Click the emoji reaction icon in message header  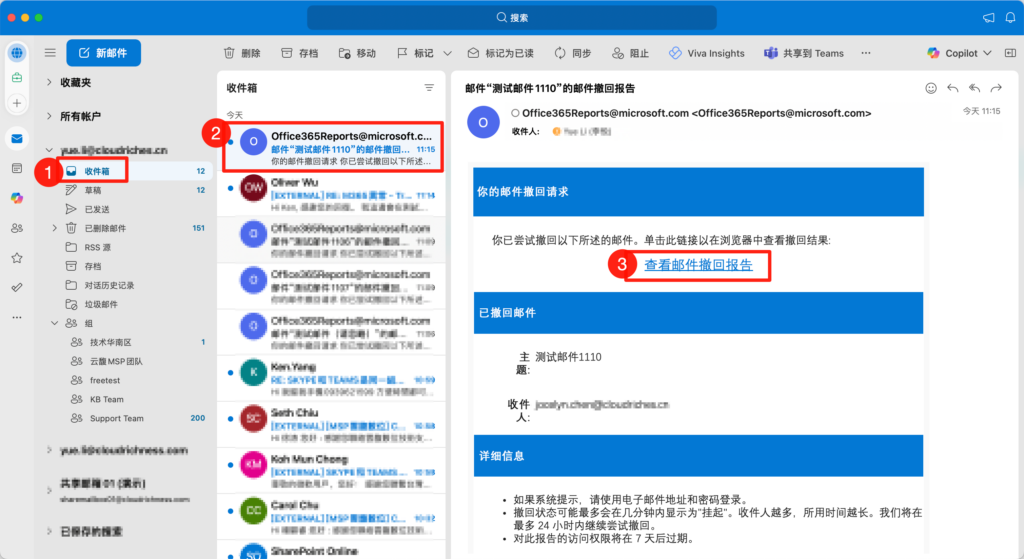click(x=931, y=88)
